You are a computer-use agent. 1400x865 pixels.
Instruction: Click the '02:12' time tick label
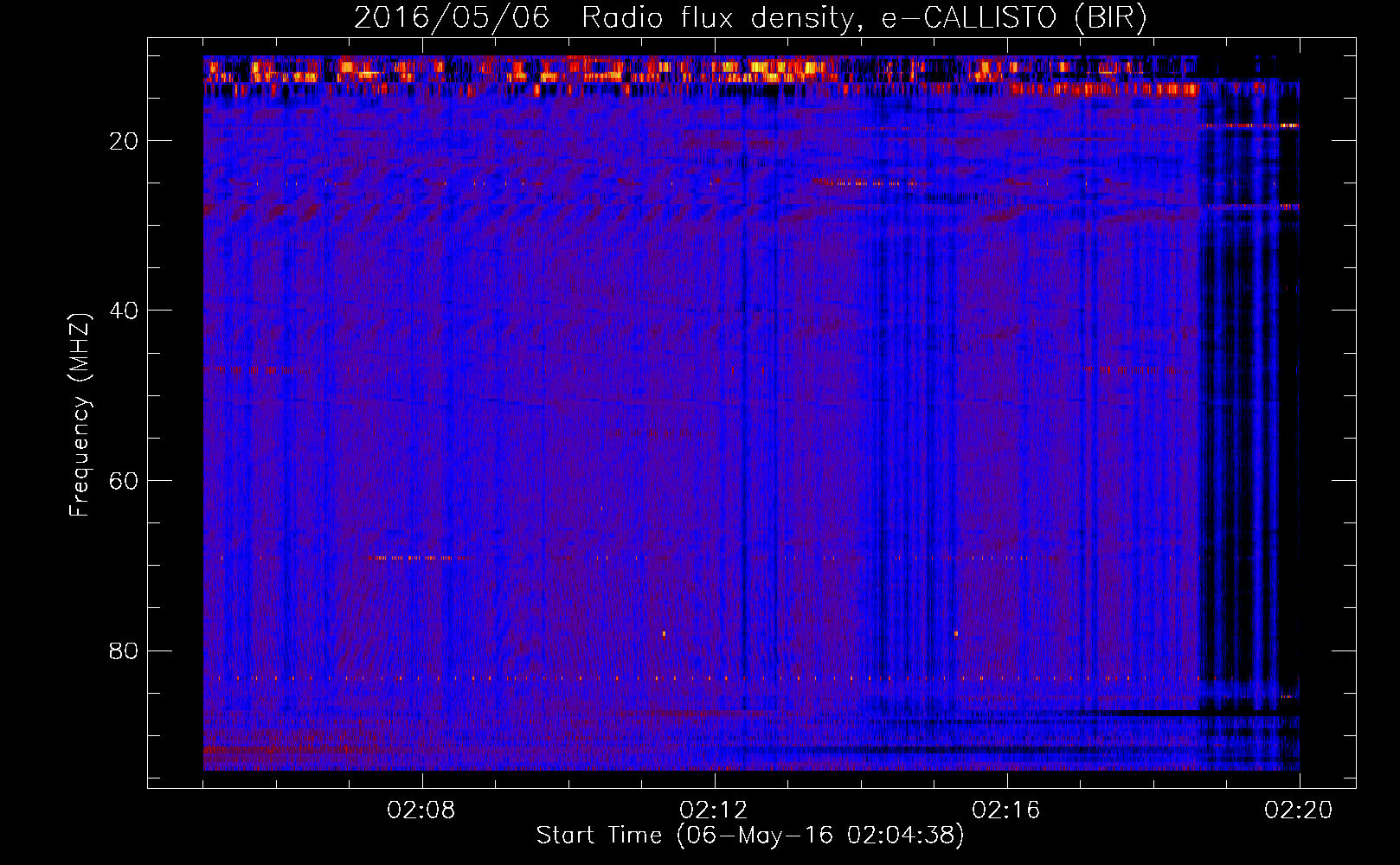pos(714,811)
